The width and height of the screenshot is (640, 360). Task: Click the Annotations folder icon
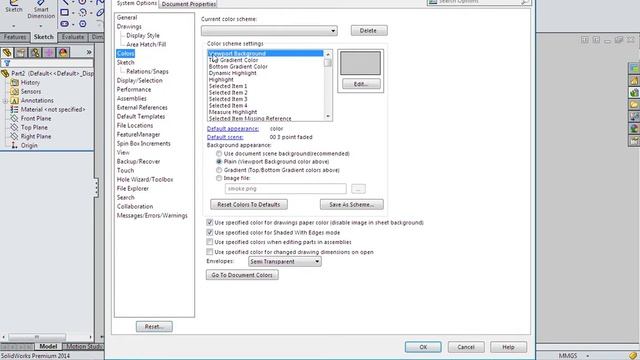point(14,100)
